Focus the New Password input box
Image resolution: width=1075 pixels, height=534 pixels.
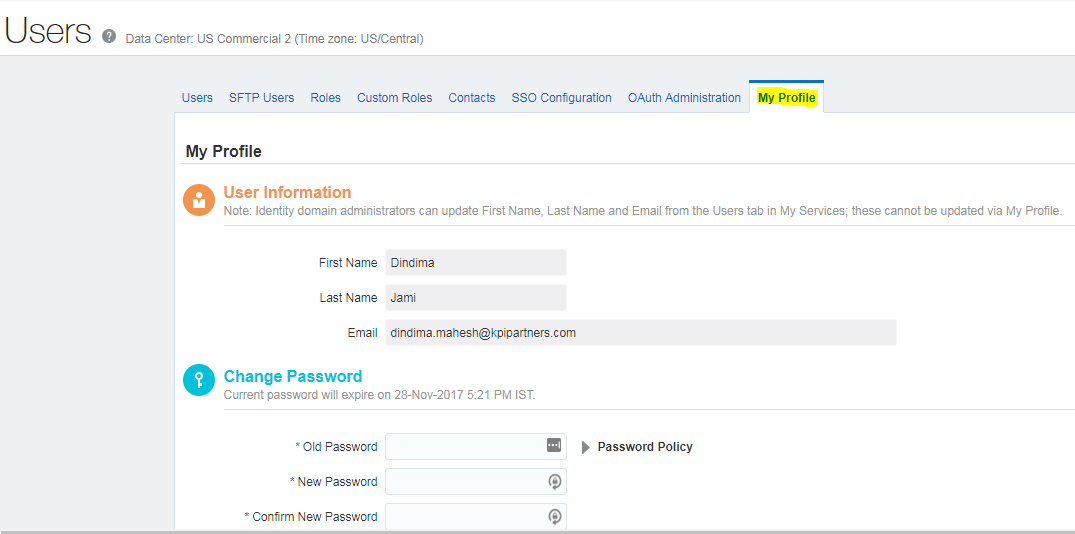[464, 482]
